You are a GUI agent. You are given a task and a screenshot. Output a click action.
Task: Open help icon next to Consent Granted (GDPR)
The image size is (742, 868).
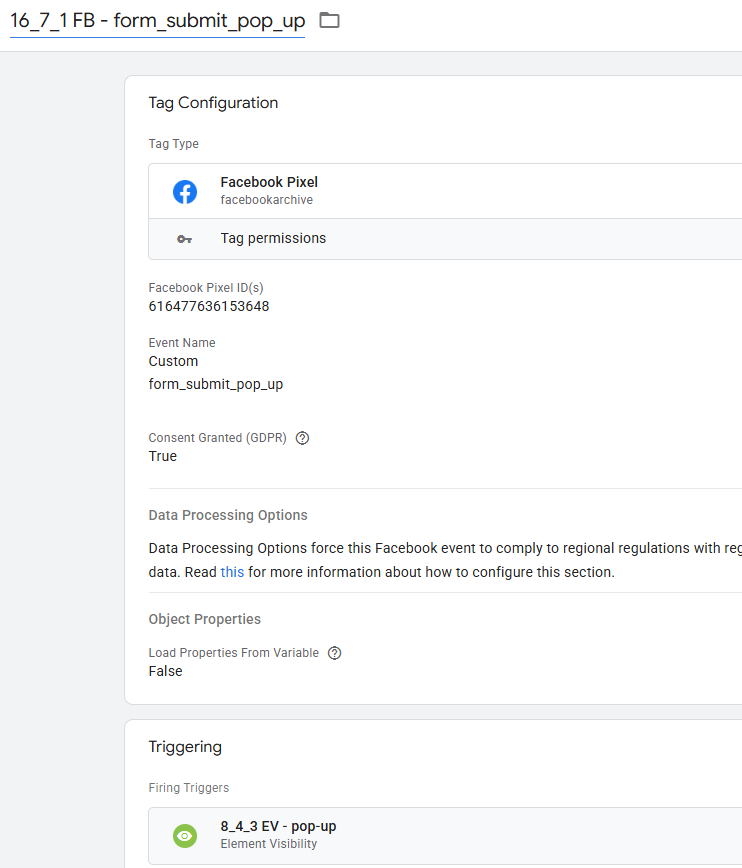point(302,438)
